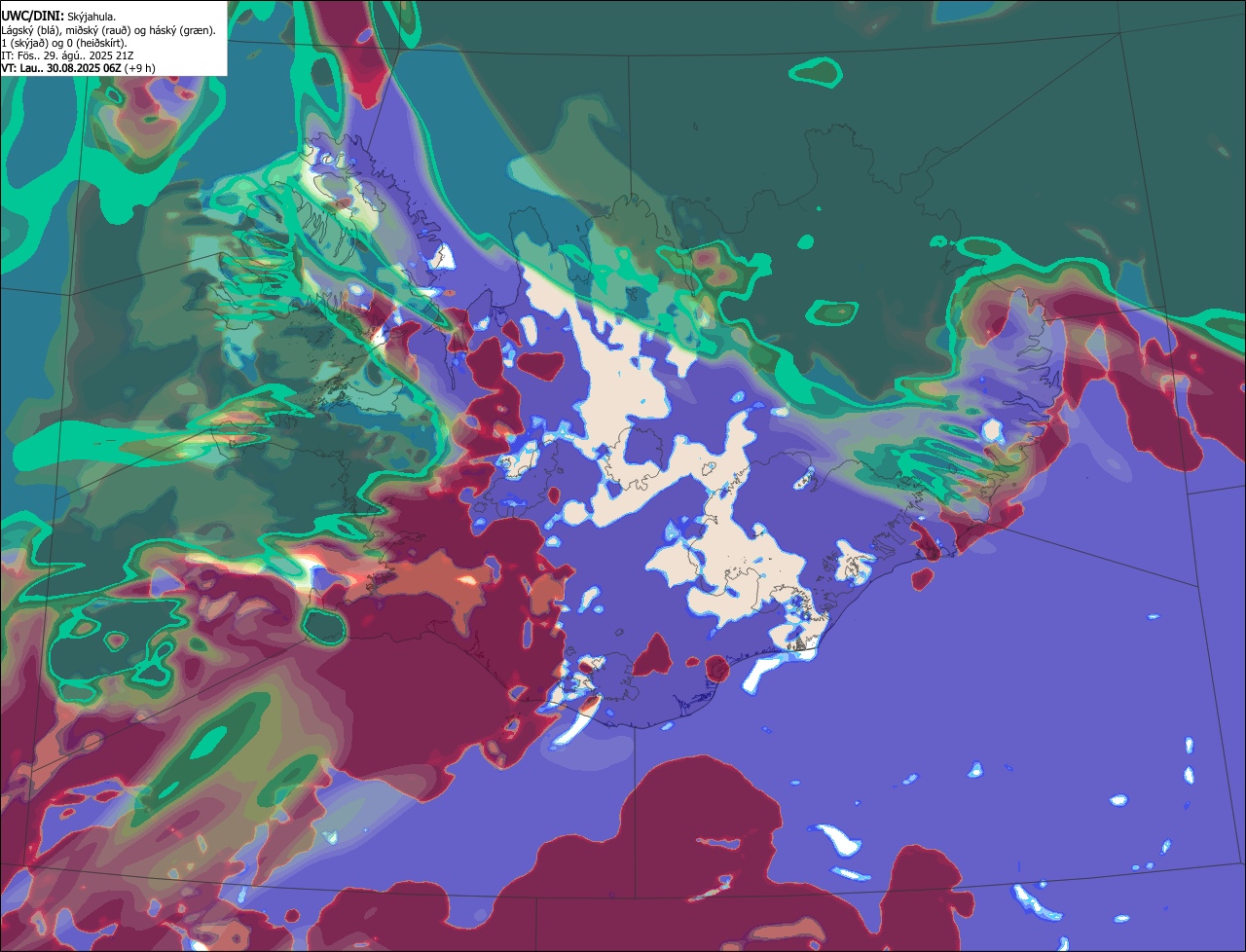The image size is (1246, 952).
Task: Select the "háský (græn)." legend text
Action: [x=182, y=31]
